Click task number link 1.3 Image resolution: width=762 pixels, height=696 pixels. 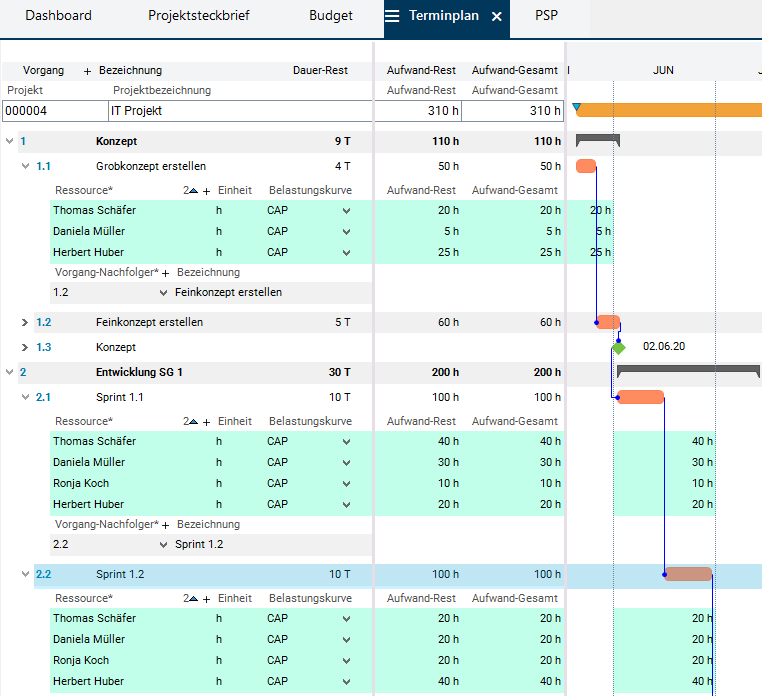(43, 347)
